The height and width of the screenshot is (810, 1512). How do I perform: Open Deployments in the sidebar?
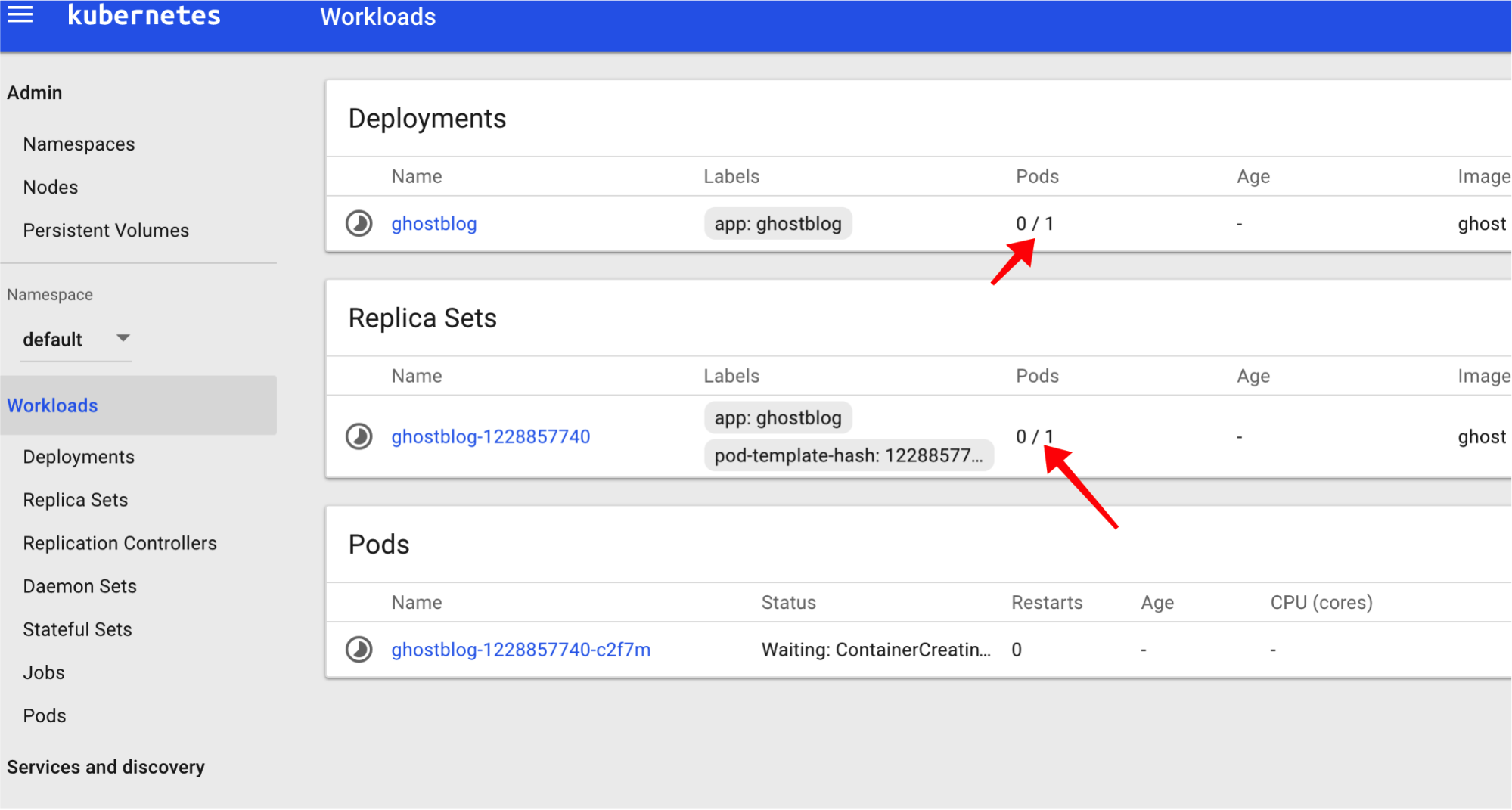[x=79, y=457]
